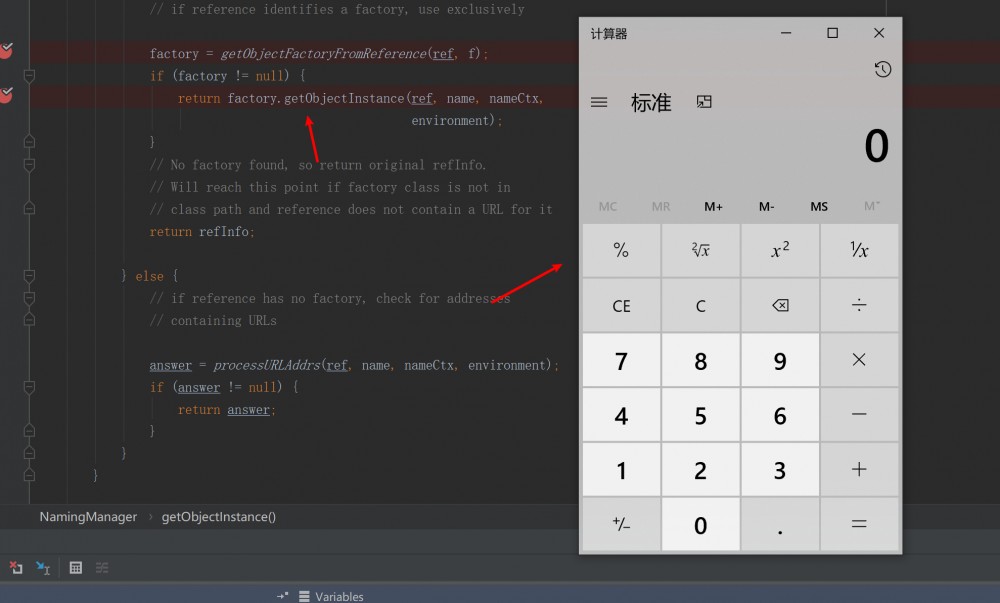The width and height of the screenshot is (1000, 603).
Task: Toggle breakpoint on getObjectFactoryFromReference line
Action: click(x=6, y=50)
